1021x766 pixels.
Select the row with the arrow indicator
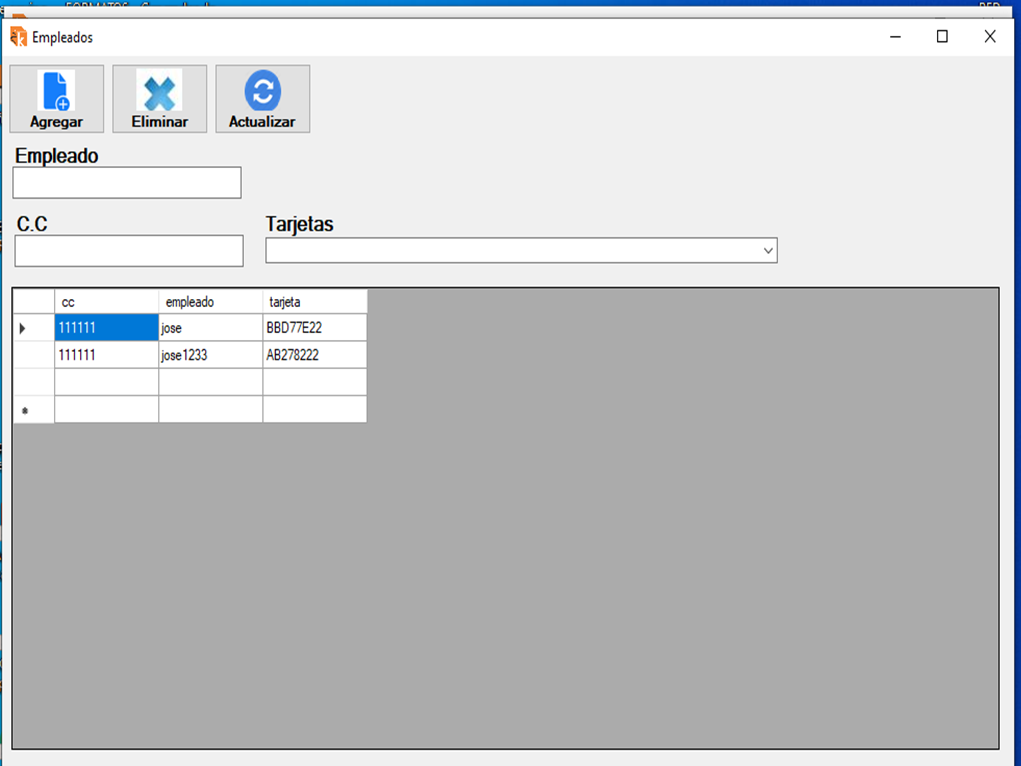click(x=33, y=328)
